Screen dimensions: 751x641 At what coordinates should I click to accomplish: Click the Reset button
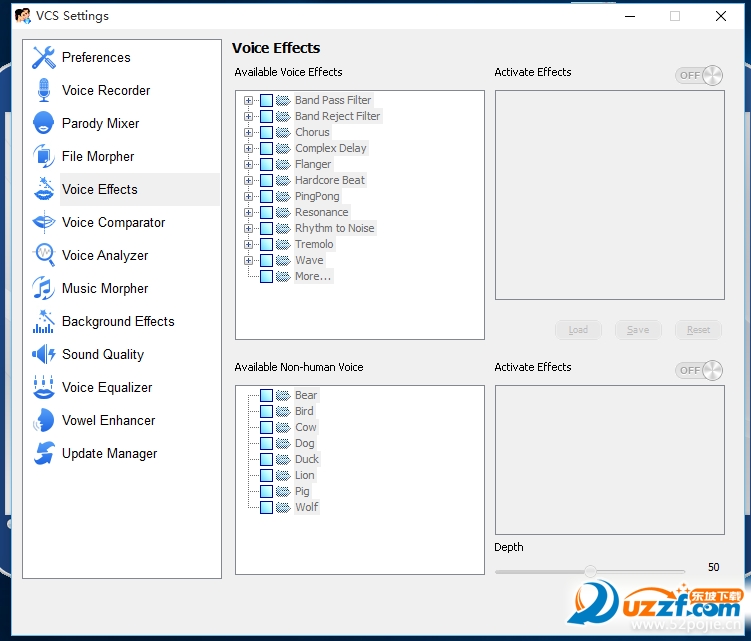698,330
